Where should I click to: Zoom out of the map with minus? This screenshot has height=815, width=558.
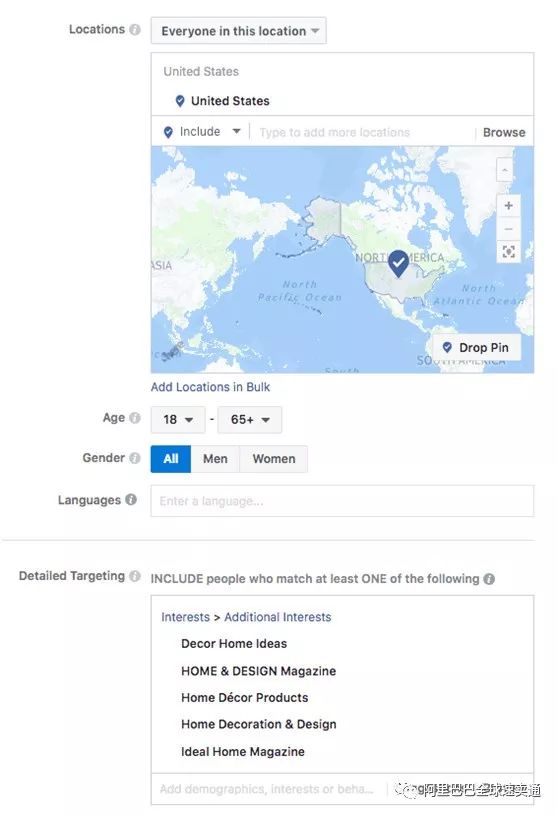pos(508,229)
